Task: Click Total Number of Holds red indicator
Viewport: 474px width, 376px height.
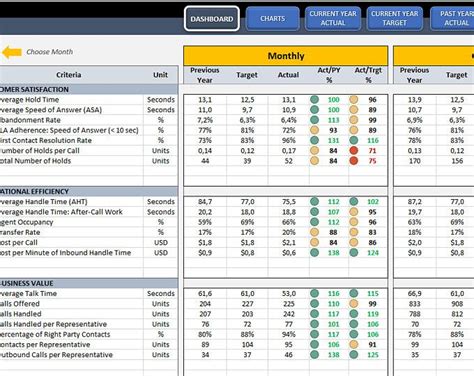Action: 354,161
